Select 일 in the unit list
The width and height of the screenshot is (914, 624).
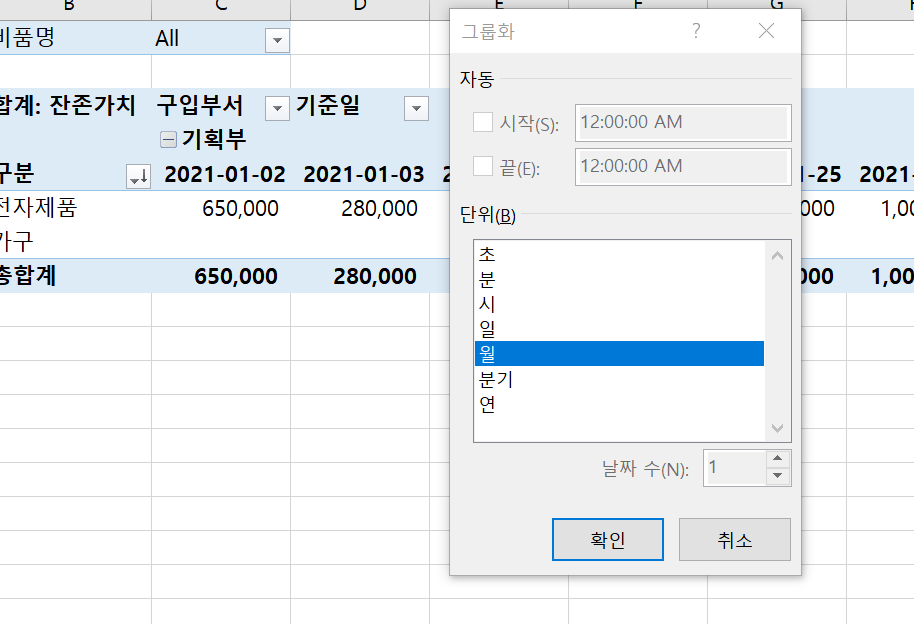[x=619, y=329]
